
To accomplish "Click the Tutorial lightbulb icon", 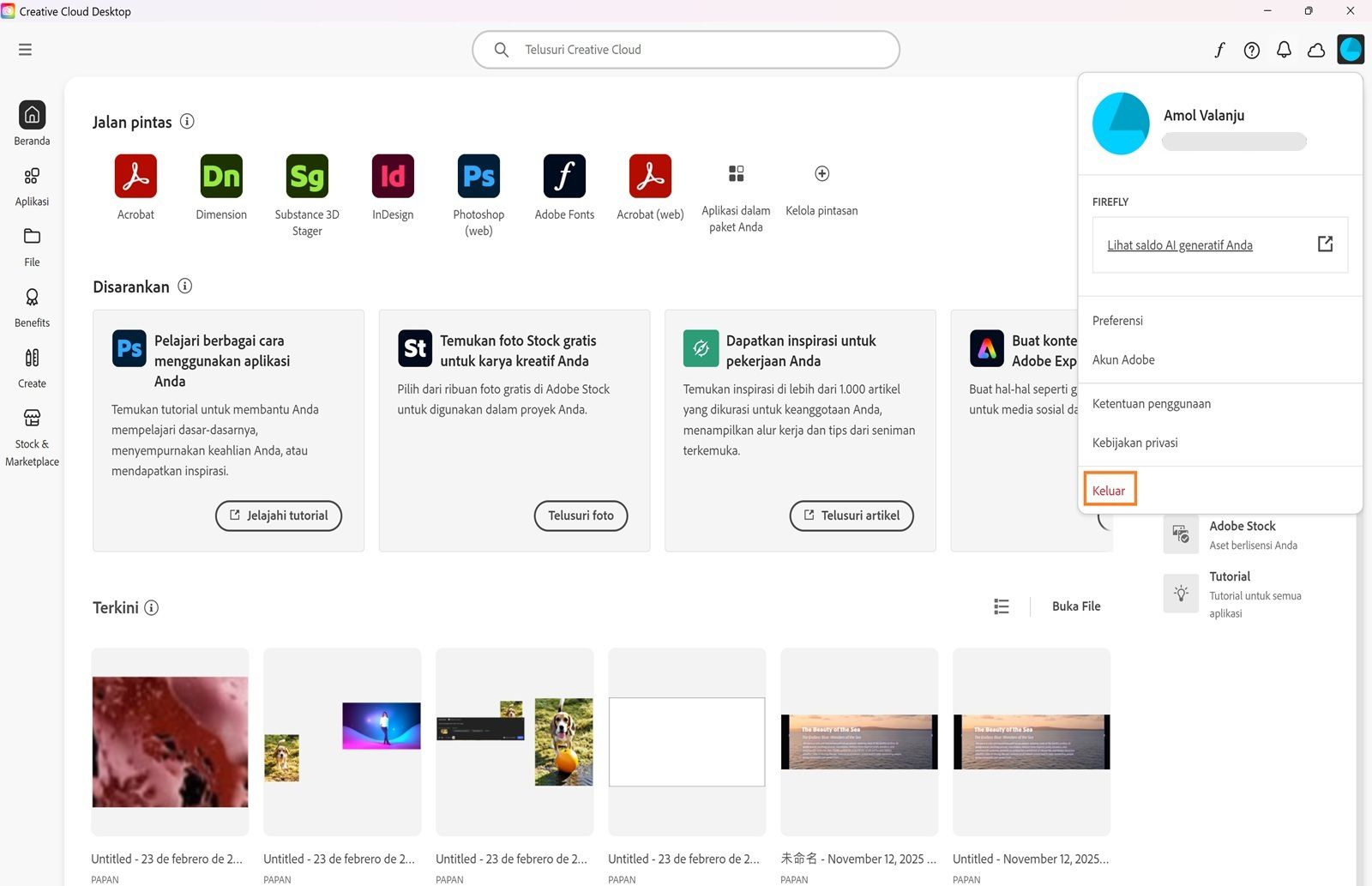I will point(1181,594).
